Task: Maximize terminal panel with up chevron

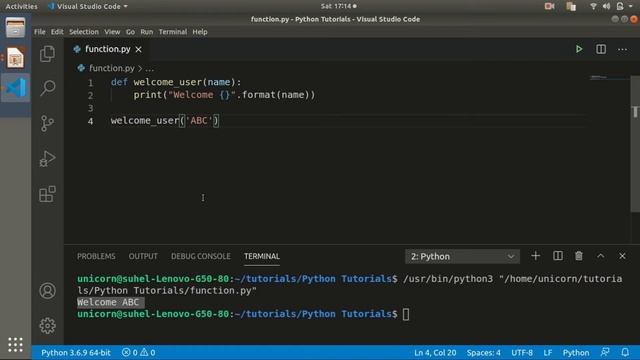Action: click(x=600, y=256)
